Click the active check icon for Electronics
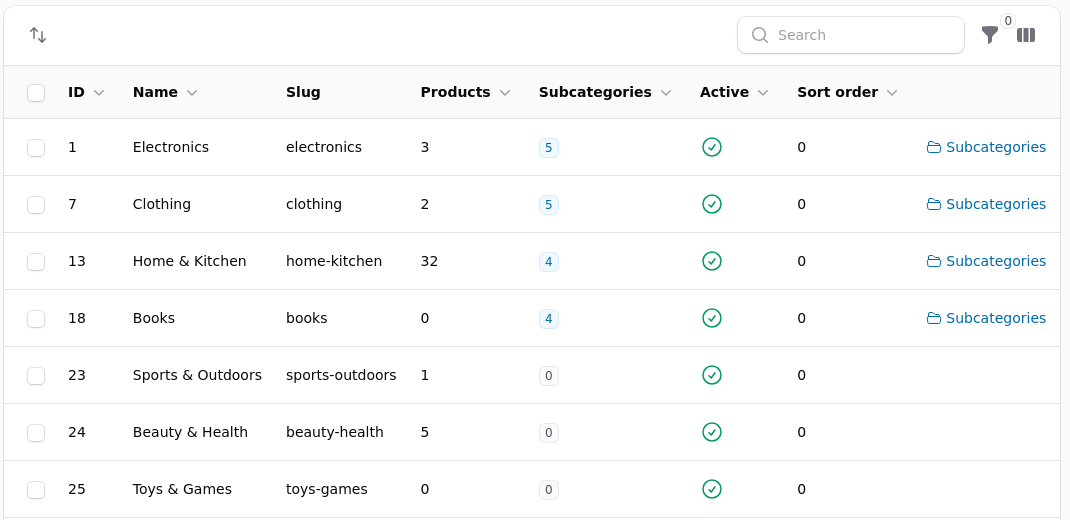This screenshot has width=1070, height=520. point(712,147)
